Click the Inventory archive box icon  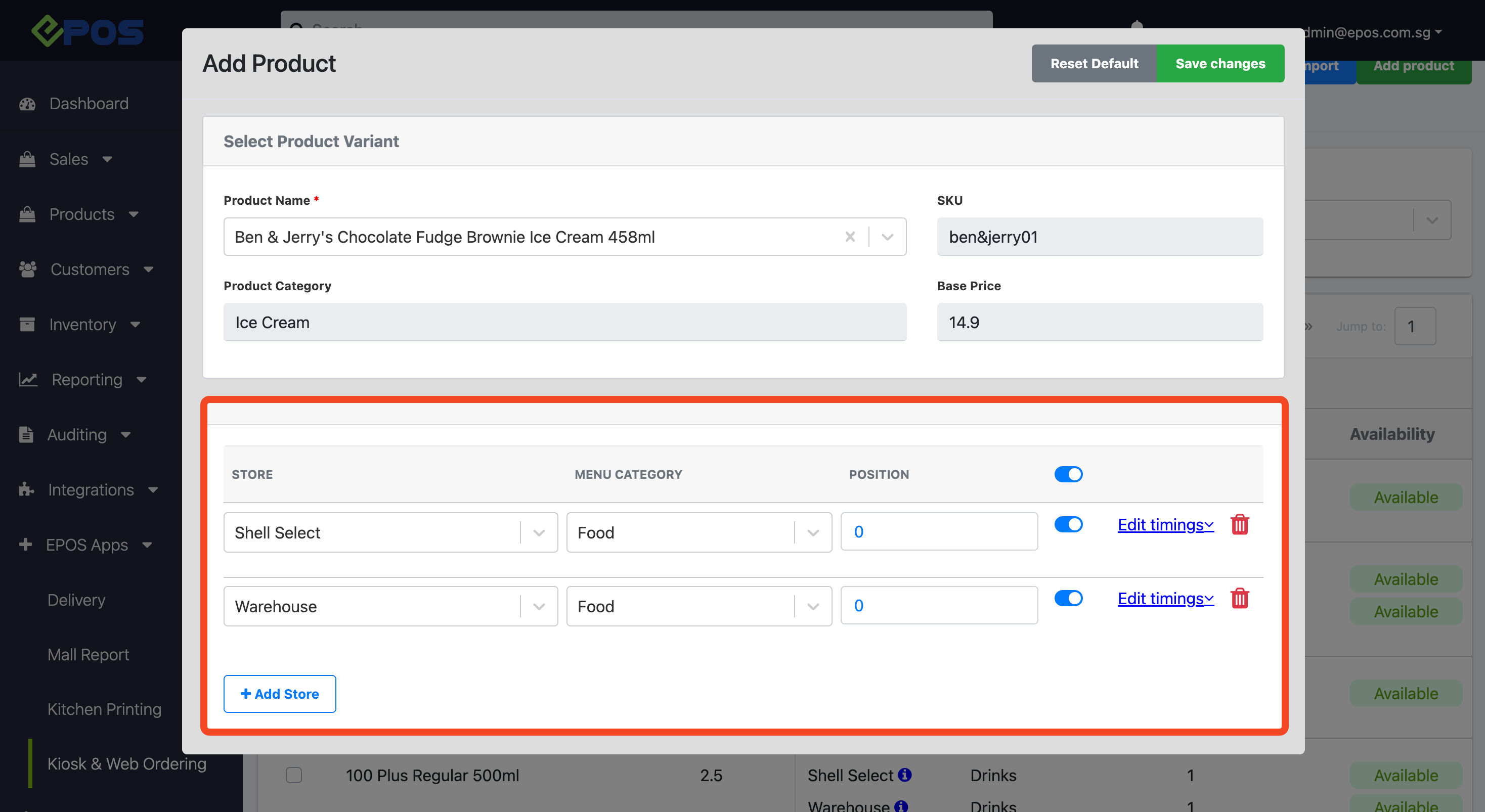[27, 325]
